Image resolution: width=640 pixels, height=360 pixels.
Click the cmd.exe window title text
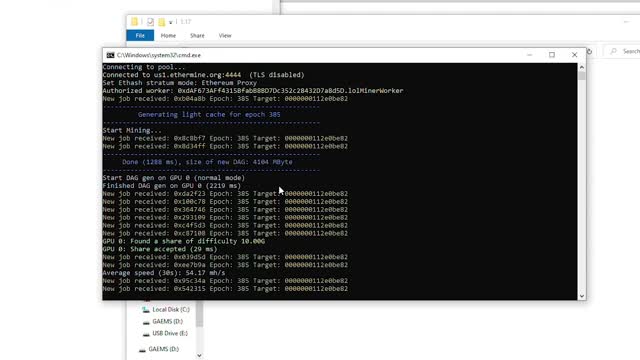click(158, 55)
